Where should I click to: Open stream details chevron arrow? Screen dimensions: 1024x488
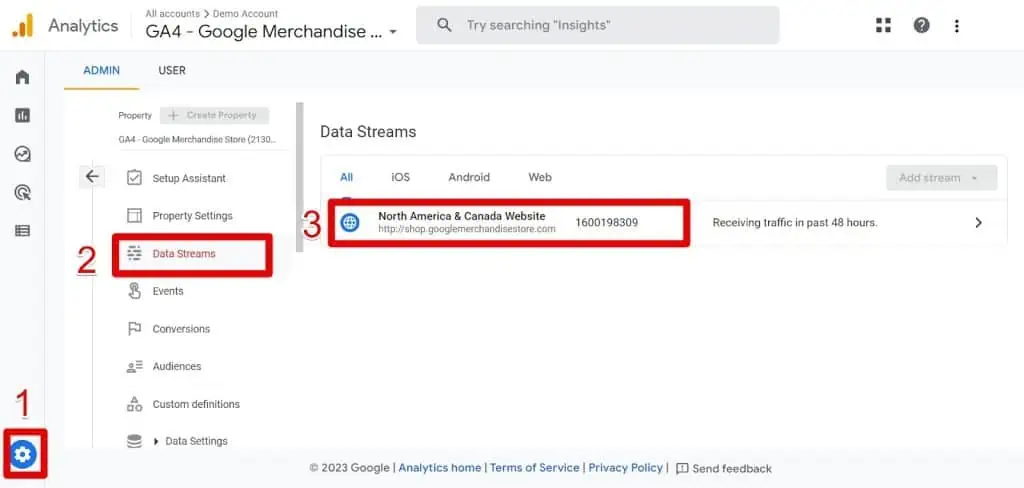978,223
